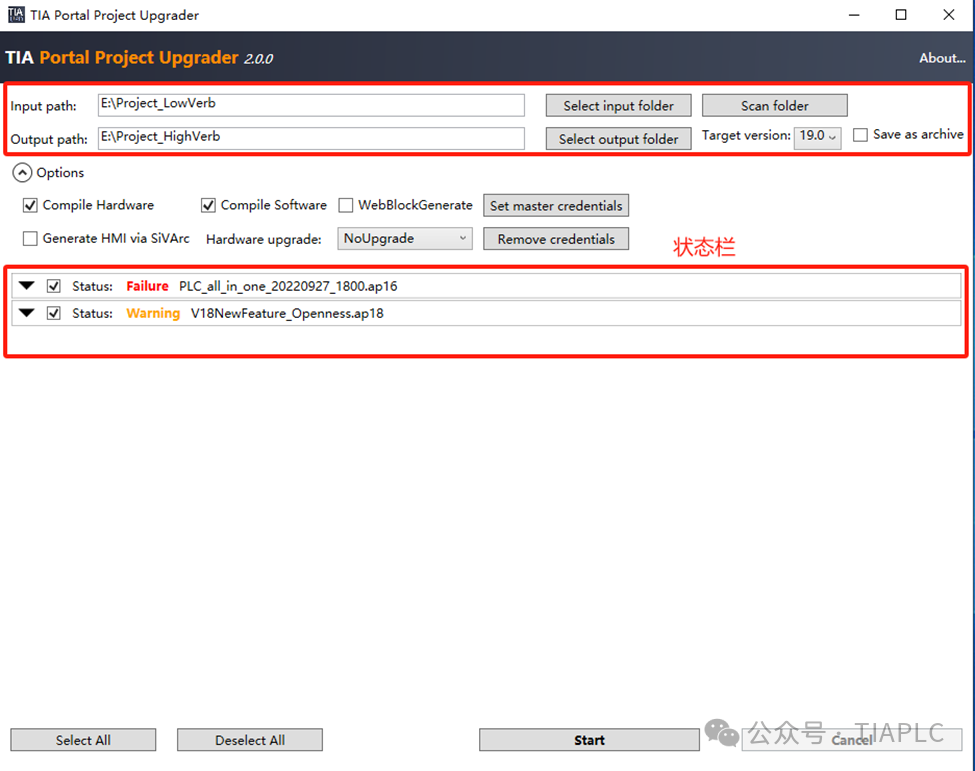Uncheck the PLC_all_in_one project checkbox
Image resolution: width=975 pixels, height=771 pixels.
(x=53, y=286)
